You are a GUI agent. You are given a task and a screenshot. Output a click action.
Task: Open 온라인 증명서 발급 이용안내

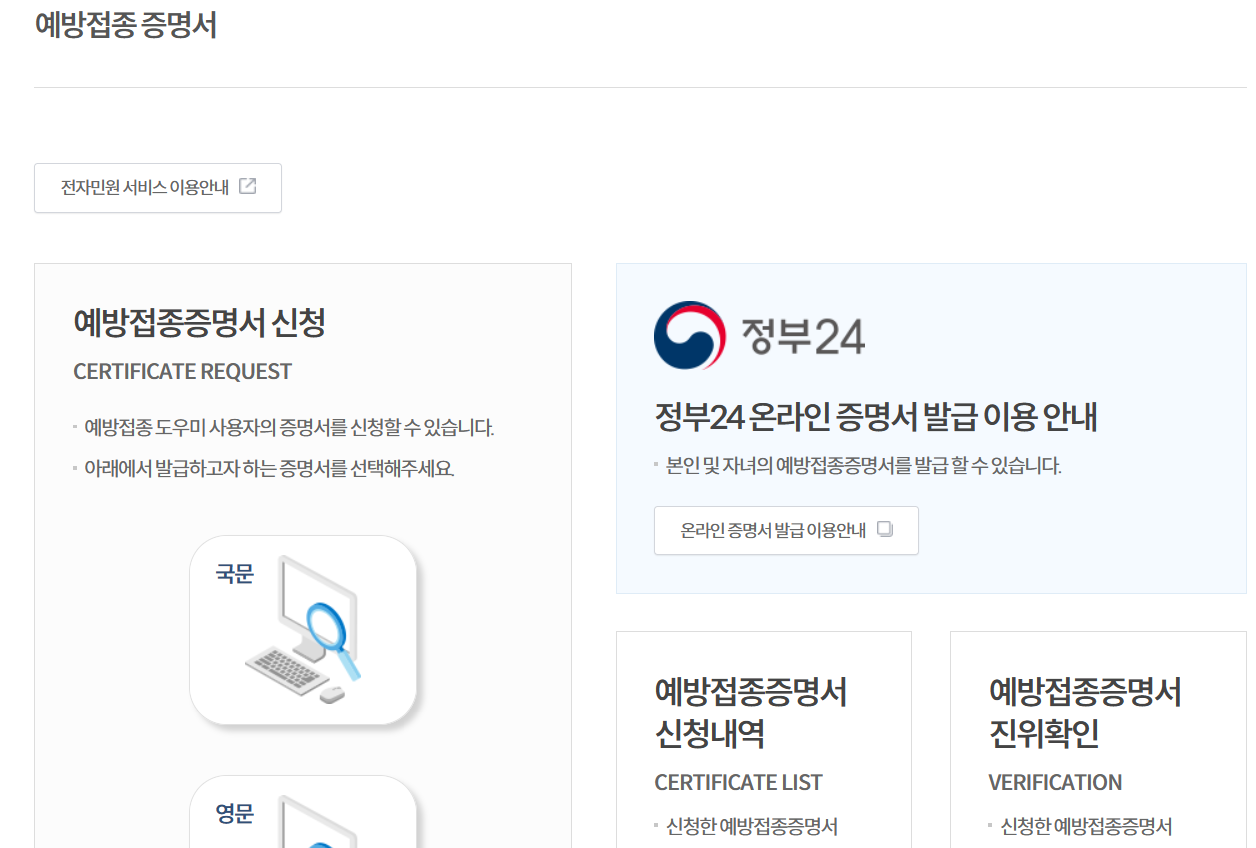[x=786, y=530]
